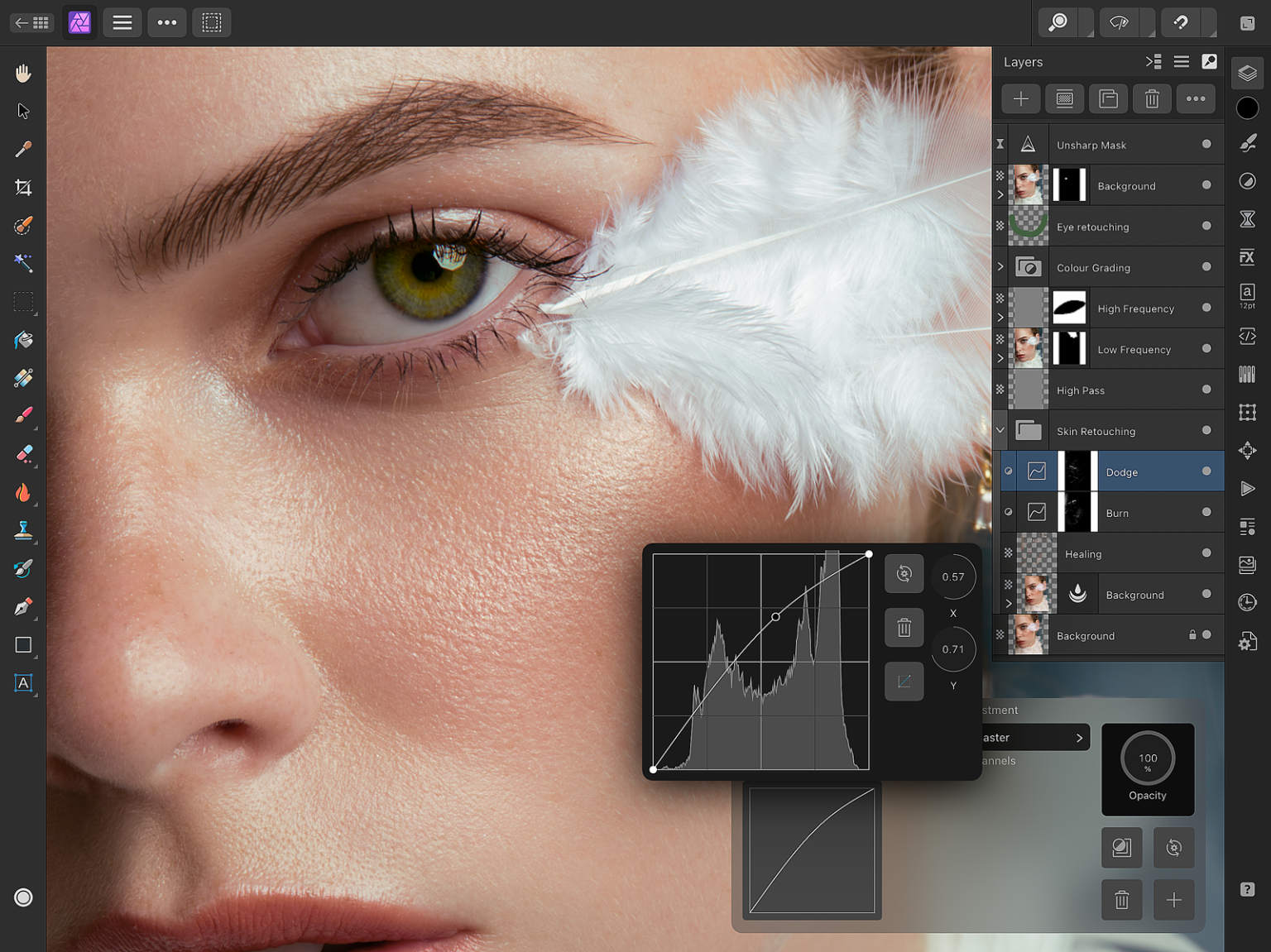Open the Document hamburger menu
The image size is (1271, 952).
[x=122, y=22]
